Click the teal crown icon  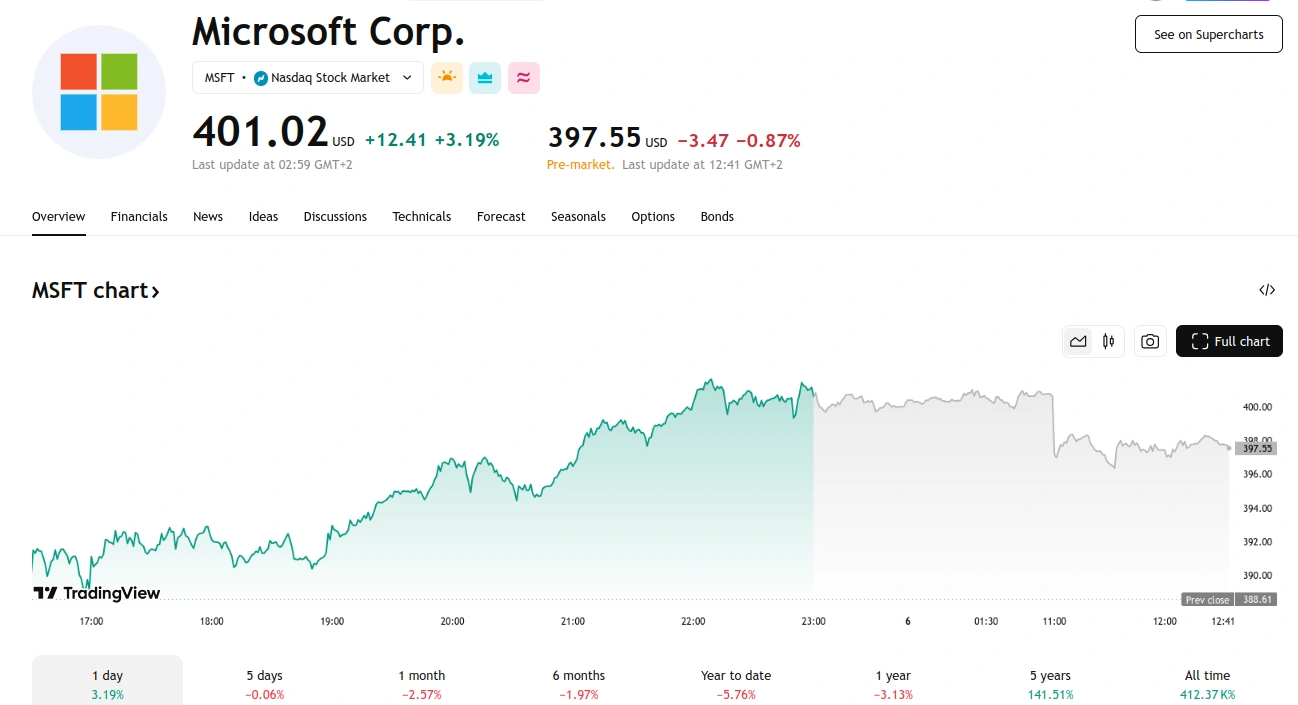click(x=485, y=77)
